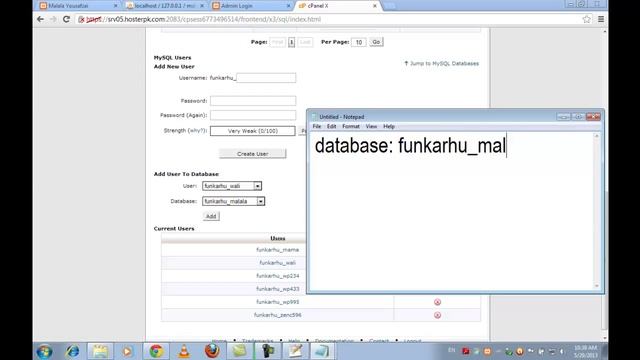Open the Chrome menu icon
The height and width of the screenshot is (360, 640).
[x=601, y=19]
